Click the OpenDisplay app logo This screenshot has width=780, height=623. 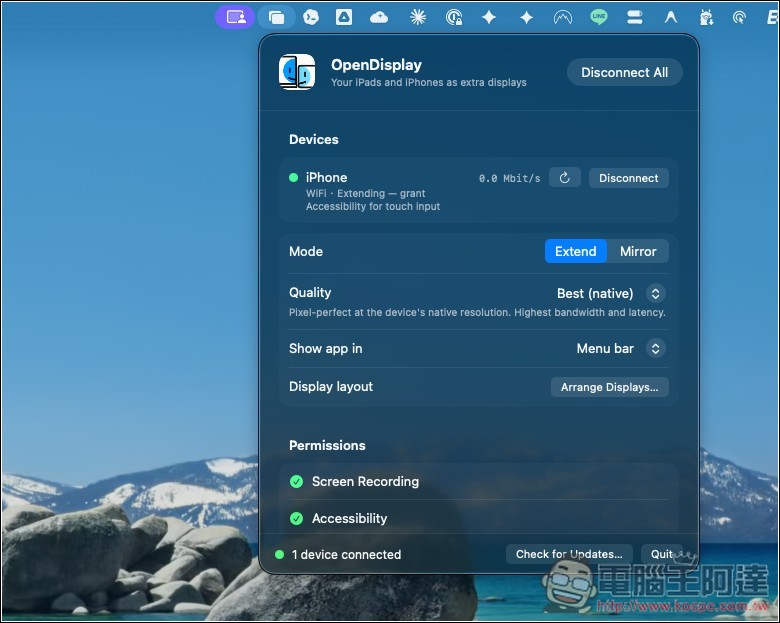point(297,72)
